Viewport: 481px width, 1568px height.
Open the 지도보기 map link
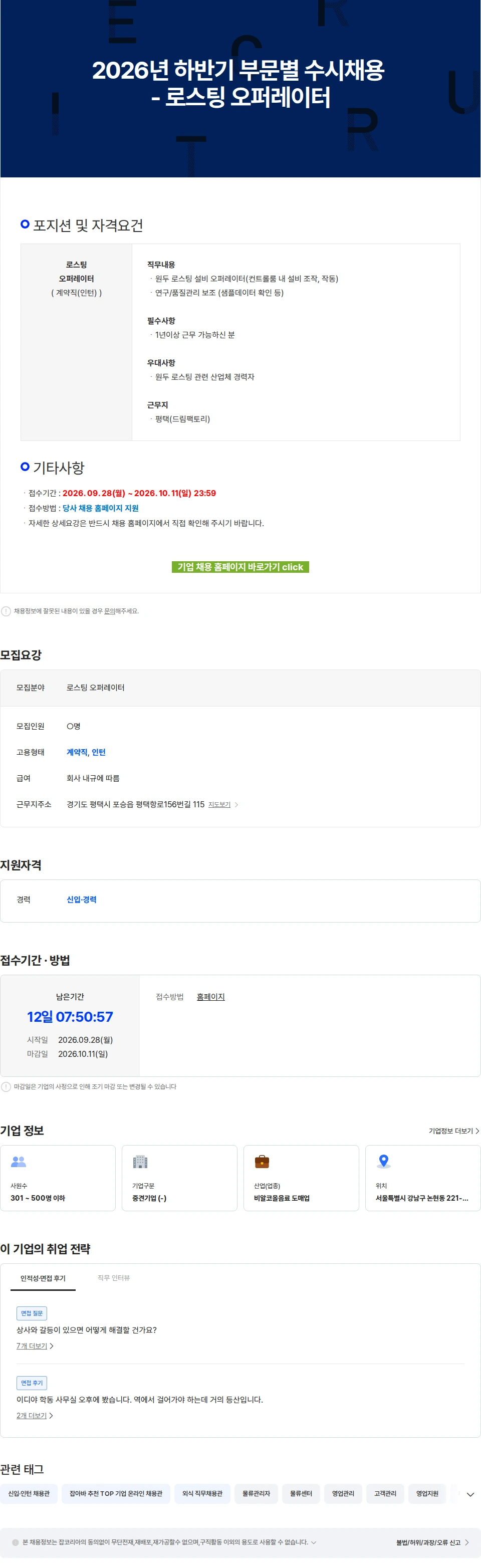click(219, 805)
